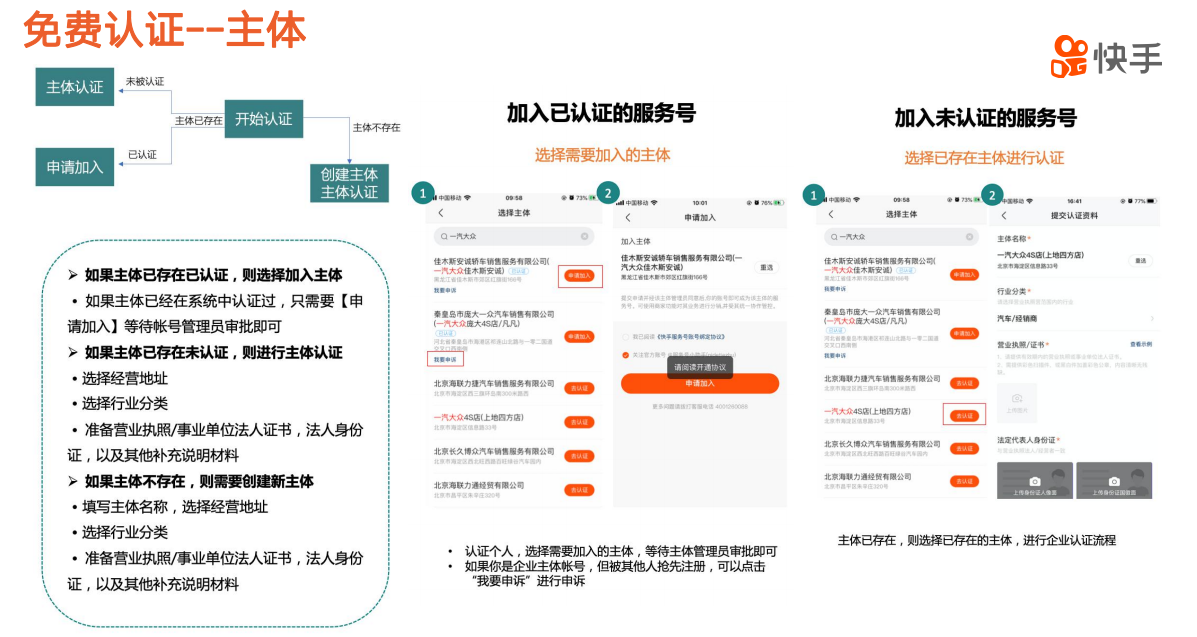Uncheck 关注官方账号 option

625,355
